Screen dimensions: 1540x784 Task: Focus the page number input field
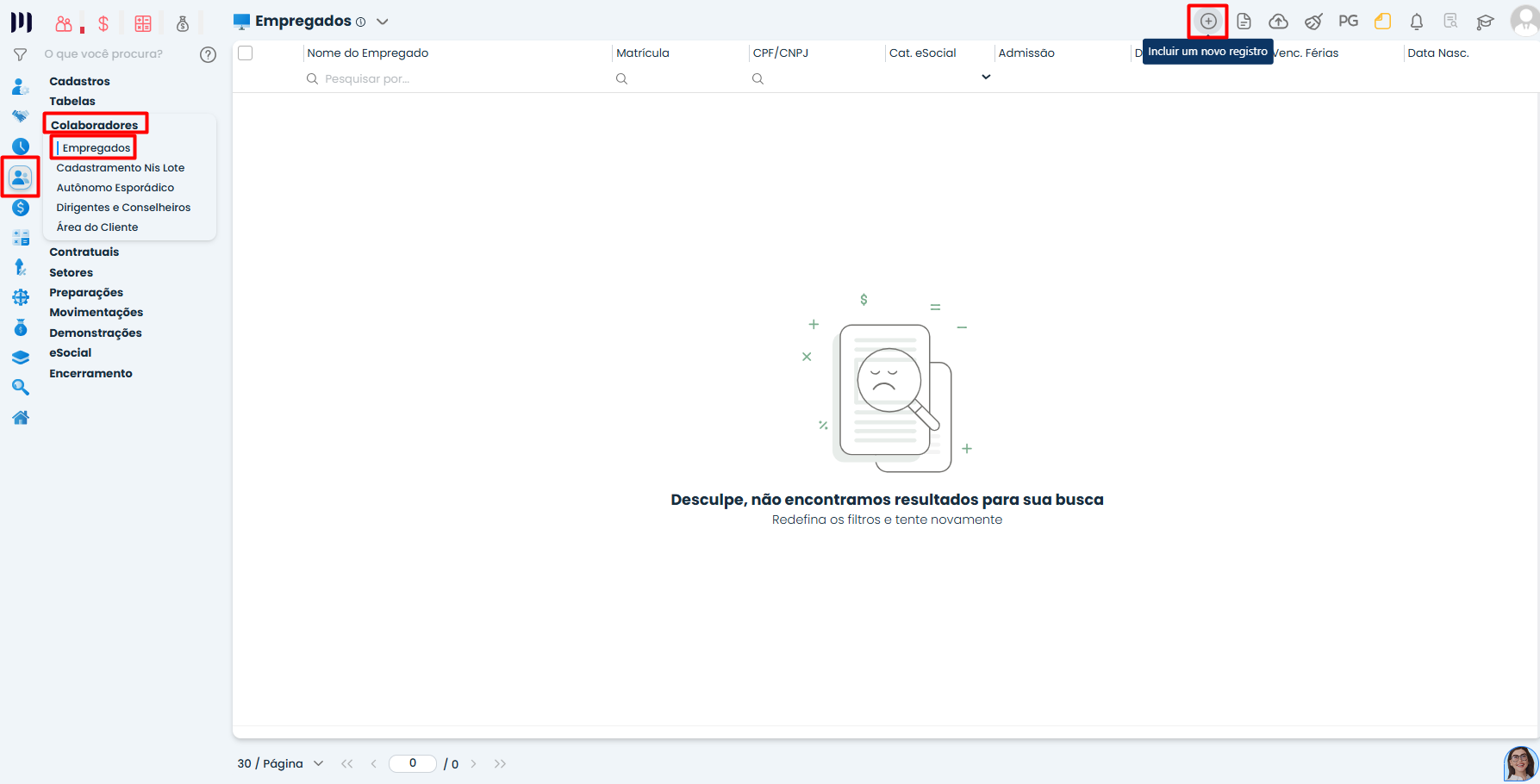[413, 763]
